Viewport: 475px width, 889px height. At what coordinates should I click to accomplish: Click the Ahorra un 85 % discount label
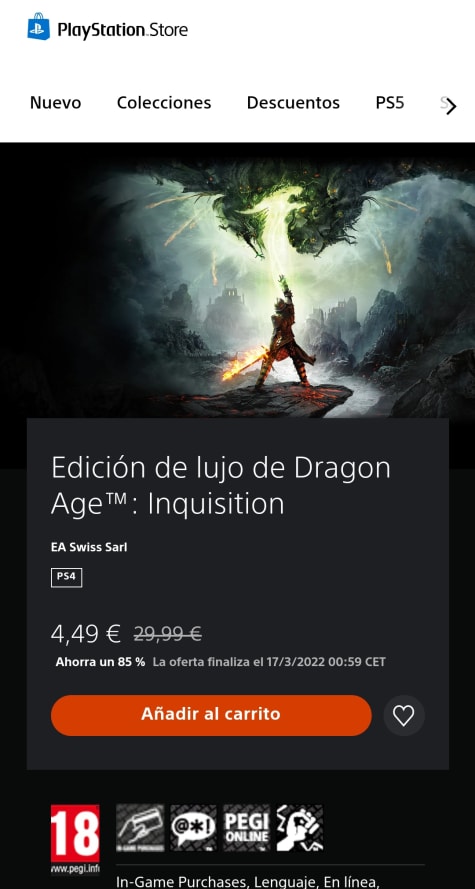click(100, 662)
